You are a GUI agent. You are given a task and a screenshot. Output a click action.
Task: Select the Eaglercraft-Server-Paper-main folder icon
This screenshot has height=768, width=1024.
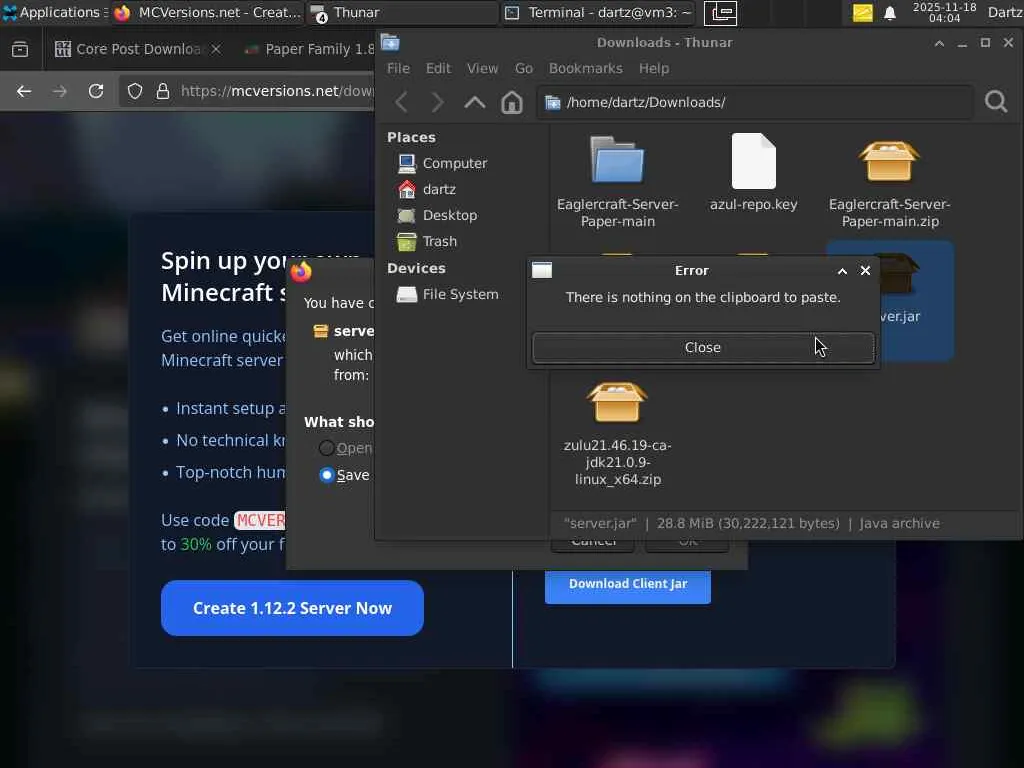(617, 160)
